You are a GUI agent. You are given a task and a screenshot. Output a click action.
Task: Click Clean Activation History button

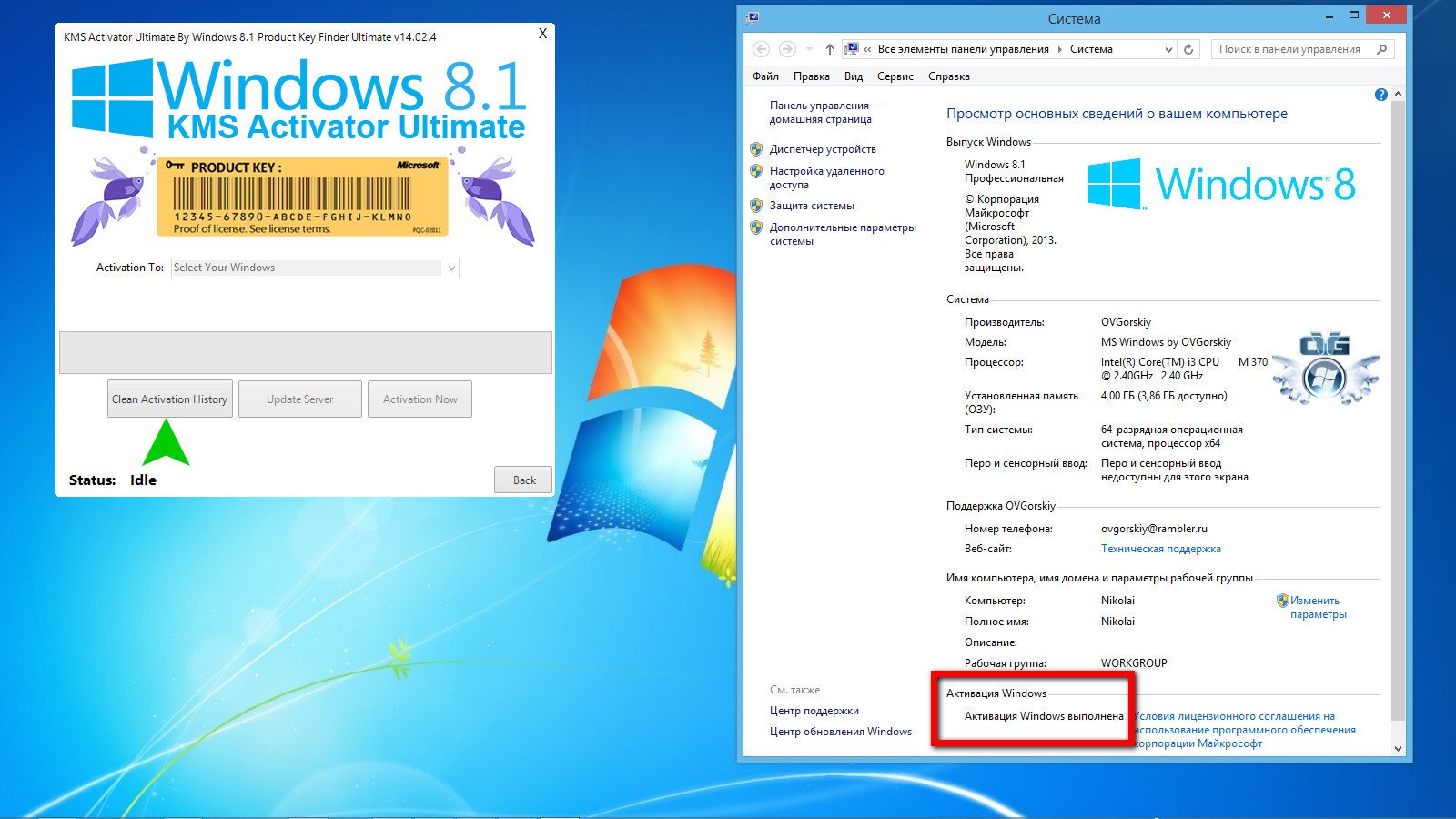tap(170, 399)
